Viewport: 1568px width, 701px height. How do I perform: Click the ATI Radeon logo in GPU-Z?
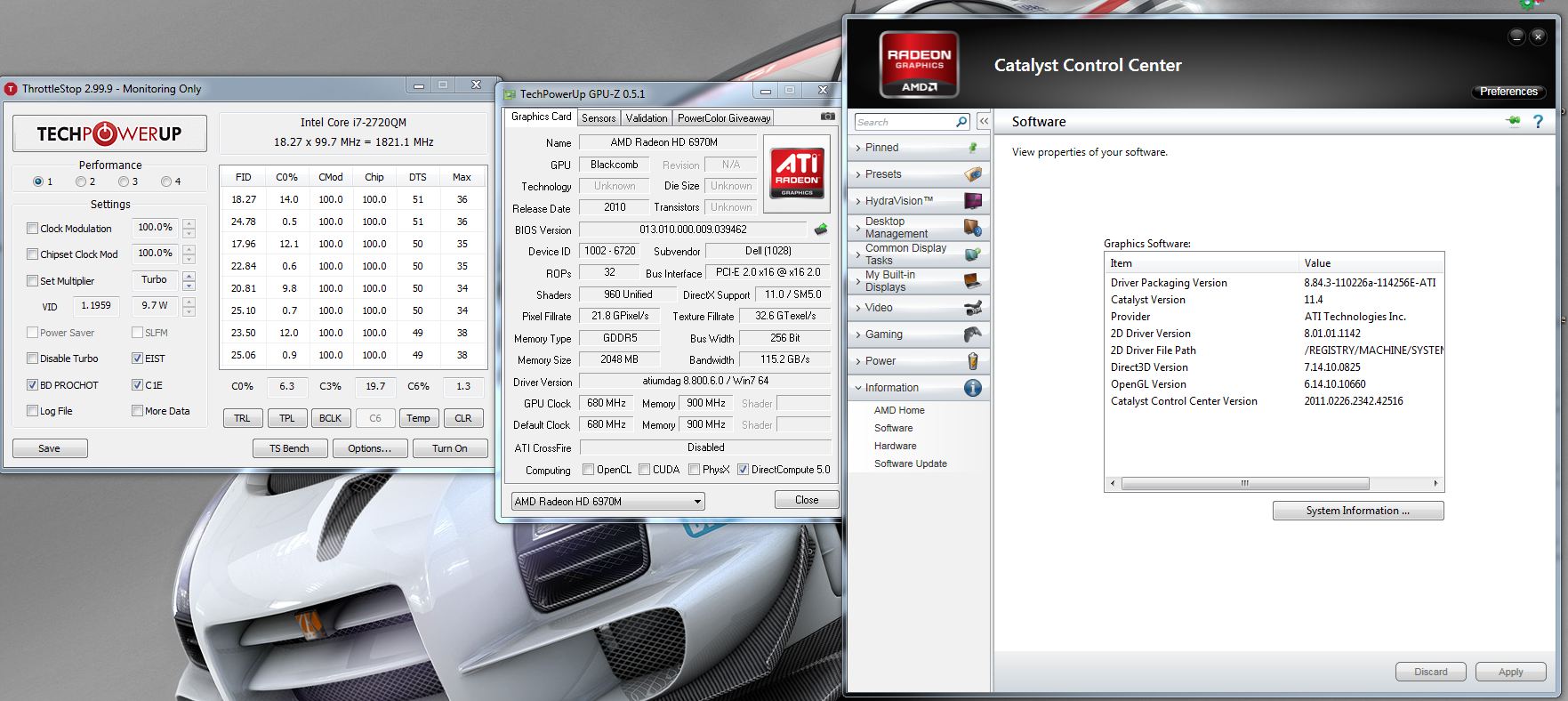[x=797, y=173]
